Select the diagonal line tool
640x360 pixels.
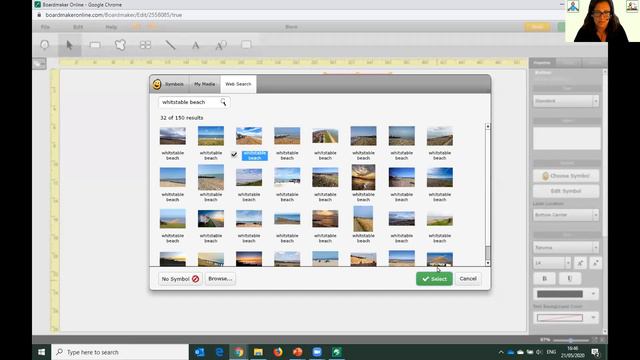coord(170,45)
